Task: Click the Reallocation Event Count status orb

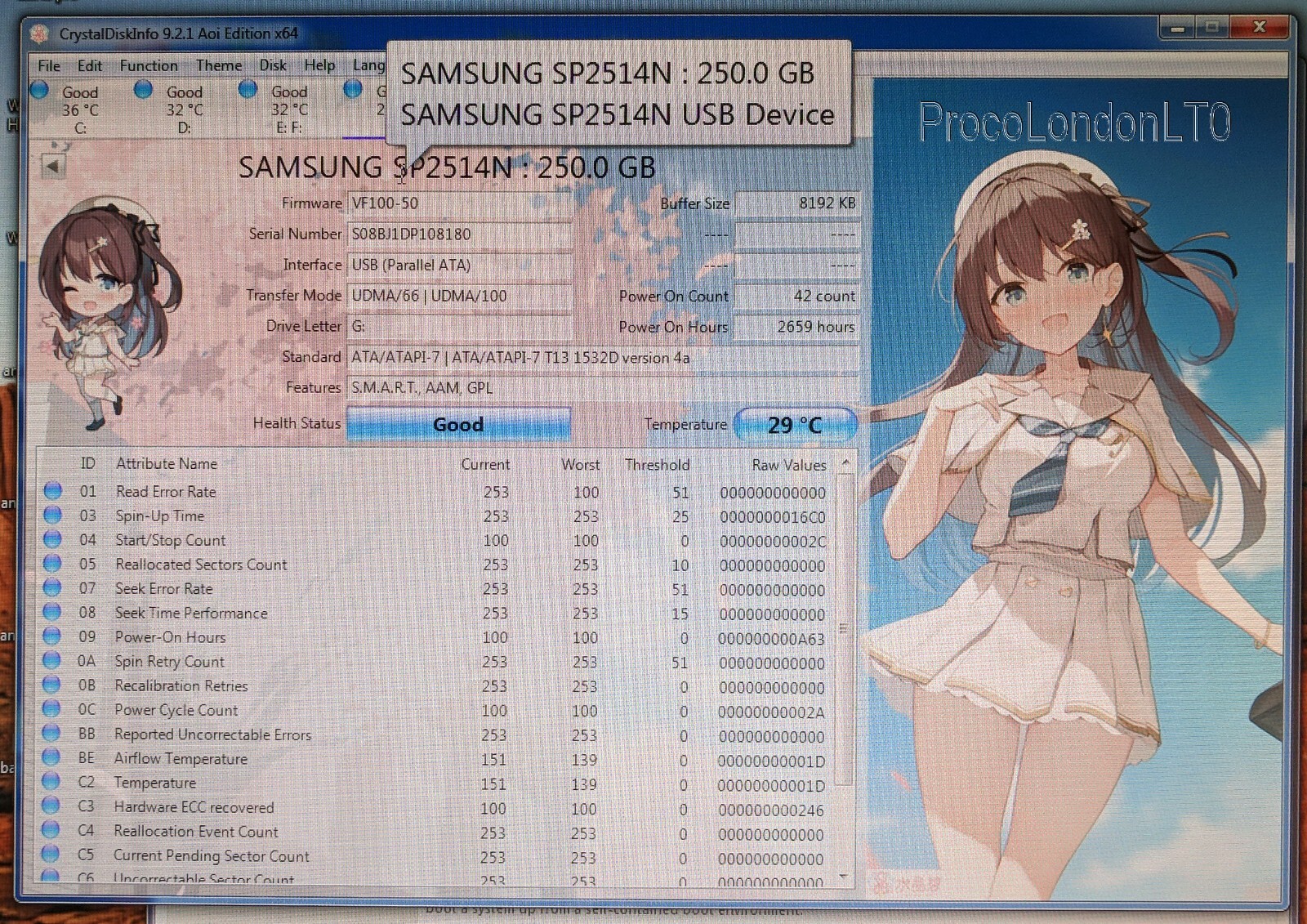Action: pyautogui.click(x=51, y=830)
